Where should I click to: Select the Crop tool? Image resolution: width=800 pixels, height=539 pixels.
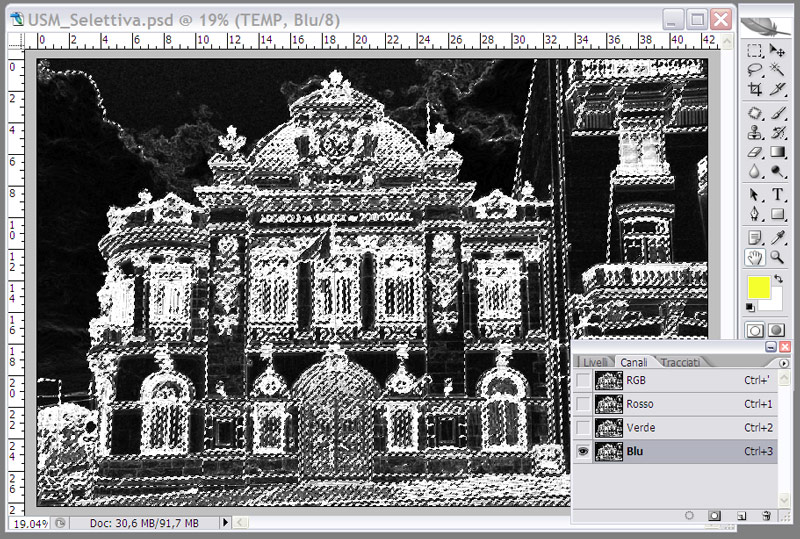[756, 89]
